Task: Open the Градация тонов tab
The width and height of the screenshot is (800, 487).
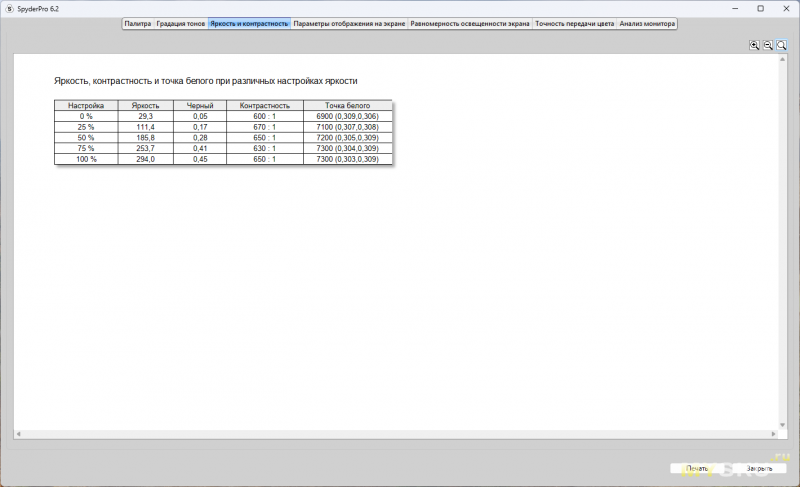Action: point(181,23)
